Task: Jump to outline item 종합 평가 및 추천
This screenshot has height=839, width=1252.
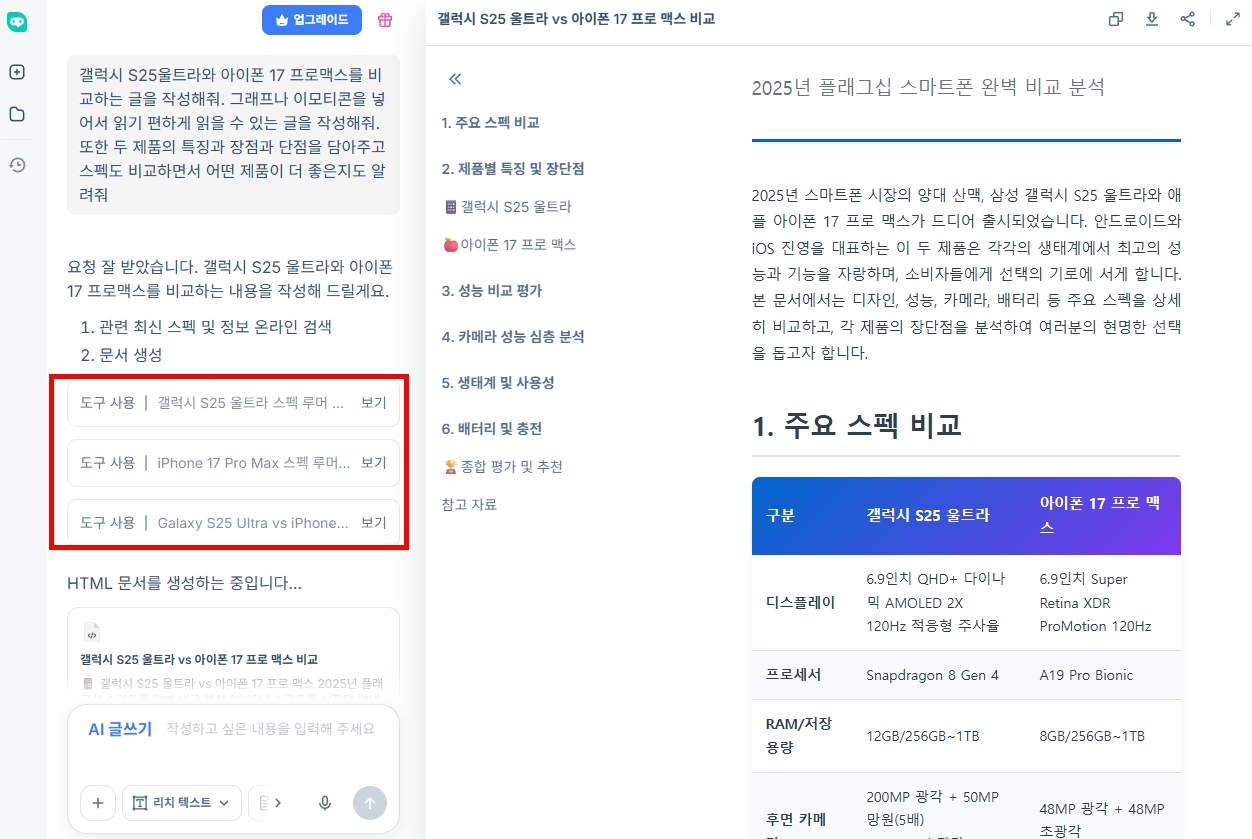Action: coord(503,467)
